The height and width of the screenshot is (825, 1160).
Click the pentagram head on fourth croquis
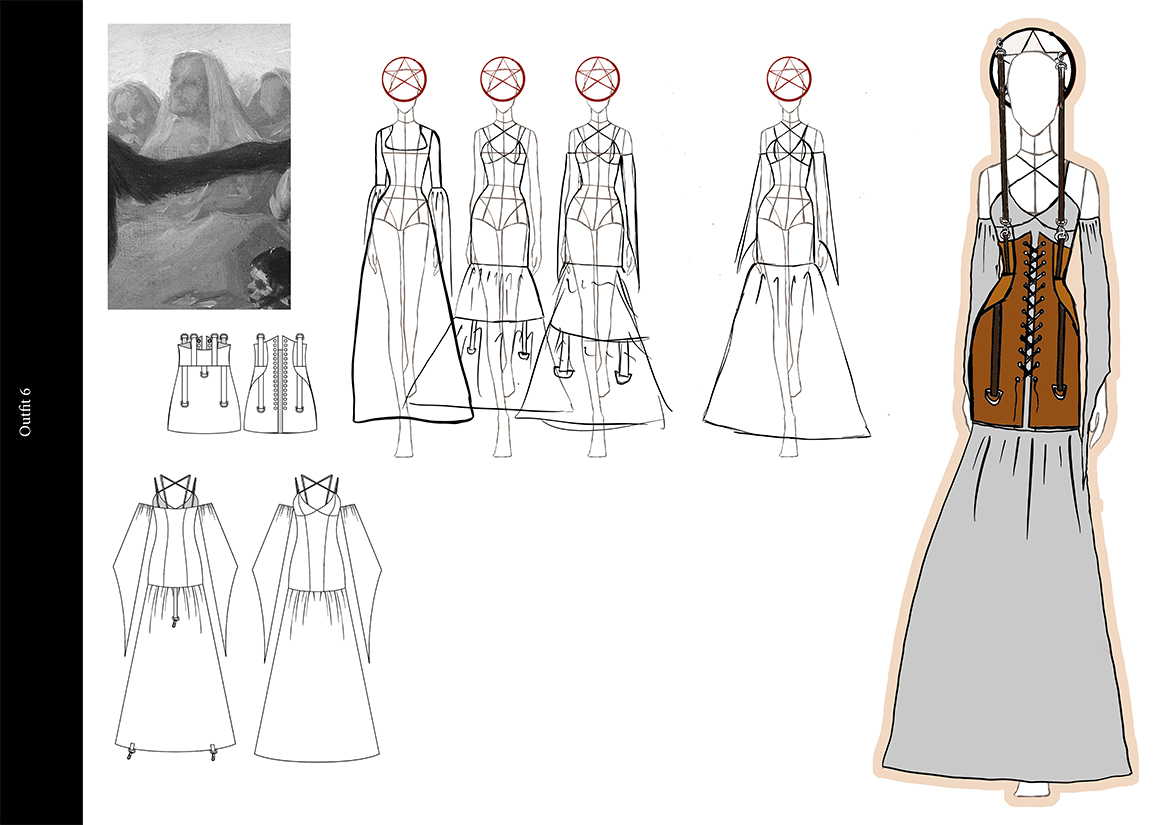pyautogui.click(x=789, y=78)
